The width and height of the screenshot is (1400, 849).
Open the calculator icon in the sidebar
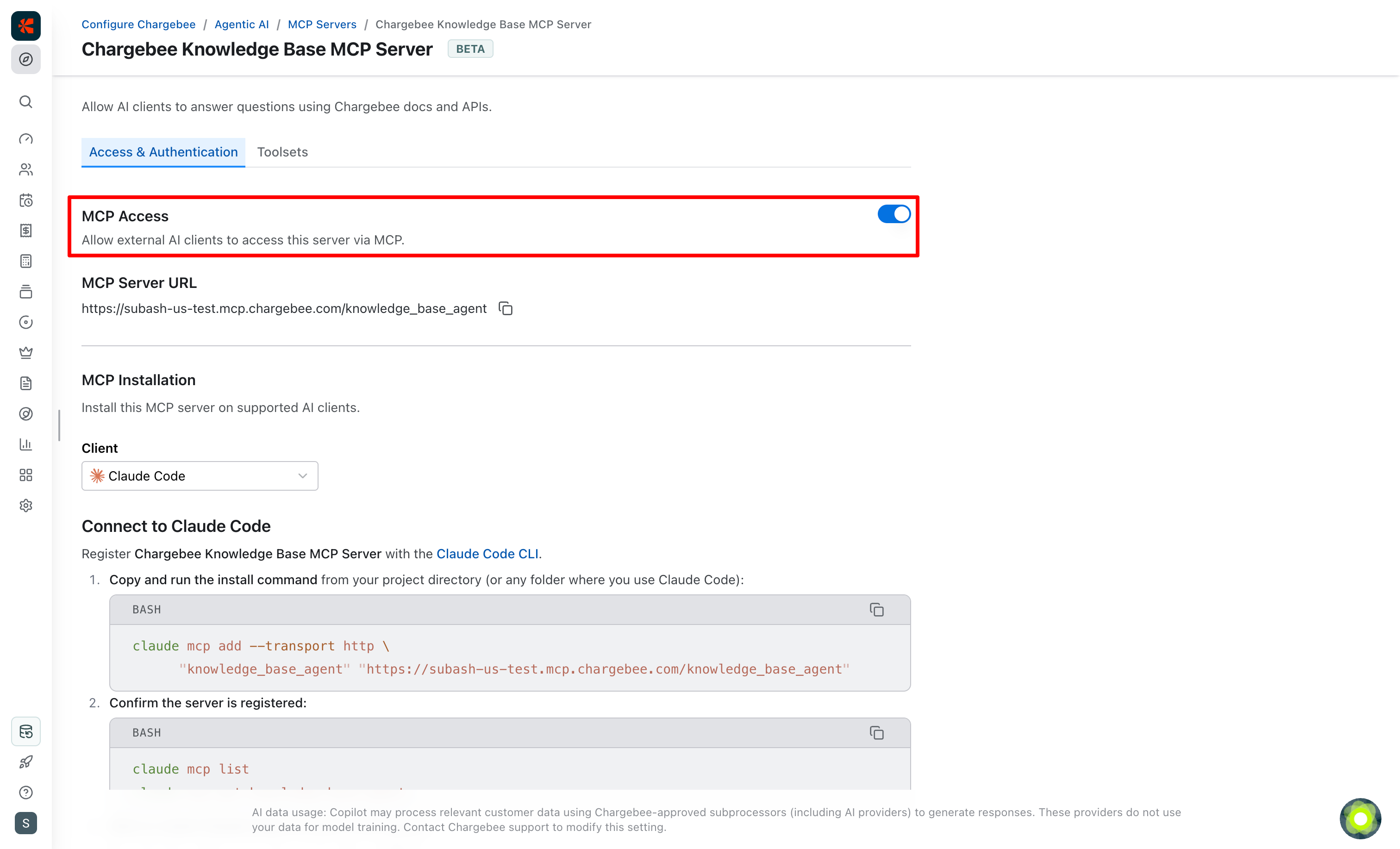pyautogui.click(x=26, y=262)
